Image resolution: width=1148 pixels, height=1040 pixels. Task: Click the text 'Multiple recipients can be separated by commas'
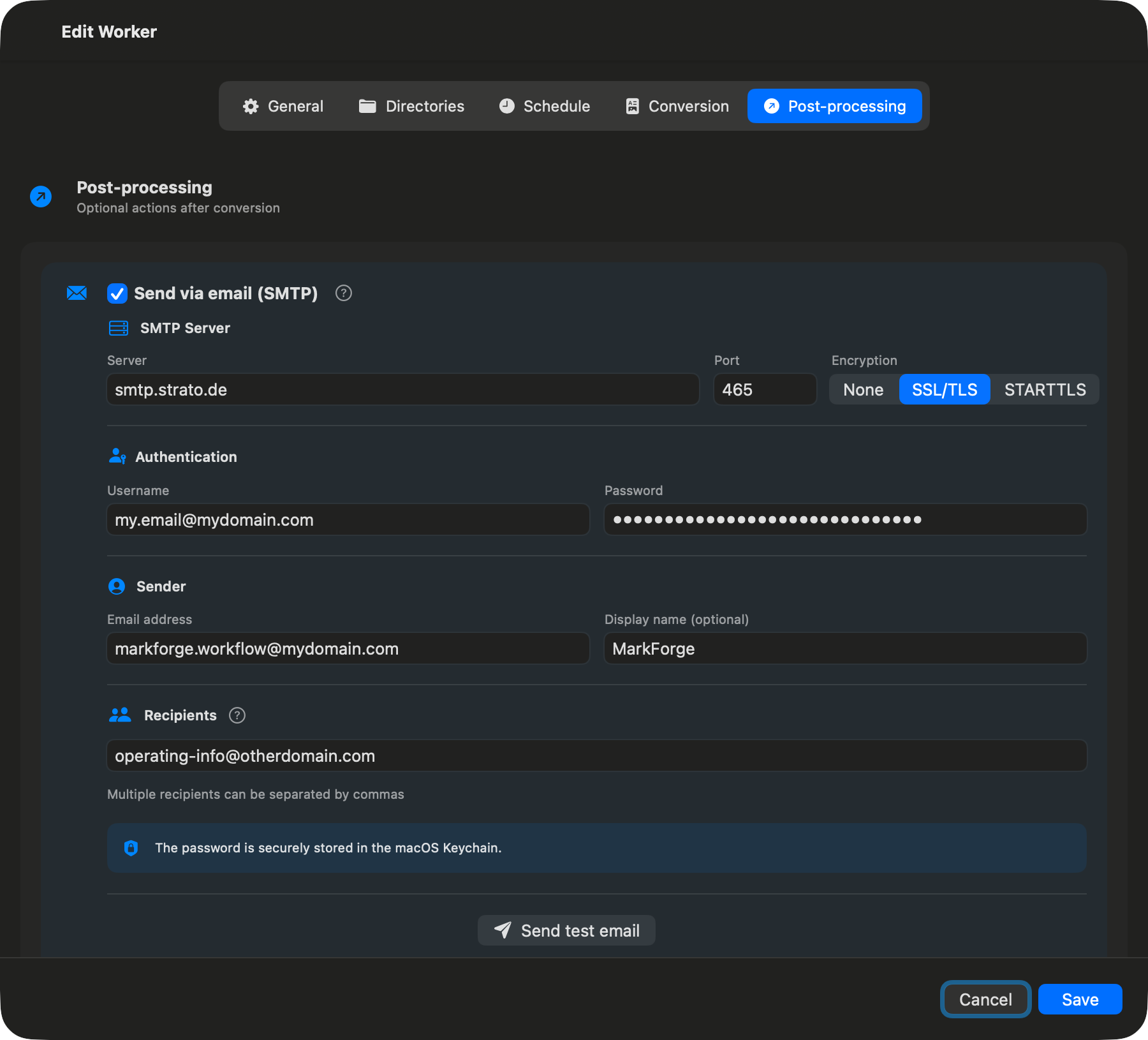(256, 794)
